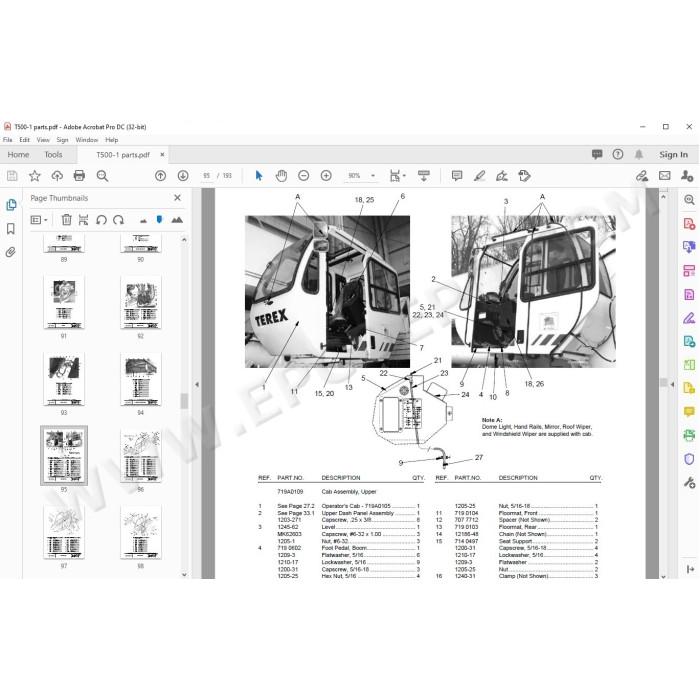The image size is (700, 700).
Task: Open Export PDF tool in right pane
Action: point(689,247)
